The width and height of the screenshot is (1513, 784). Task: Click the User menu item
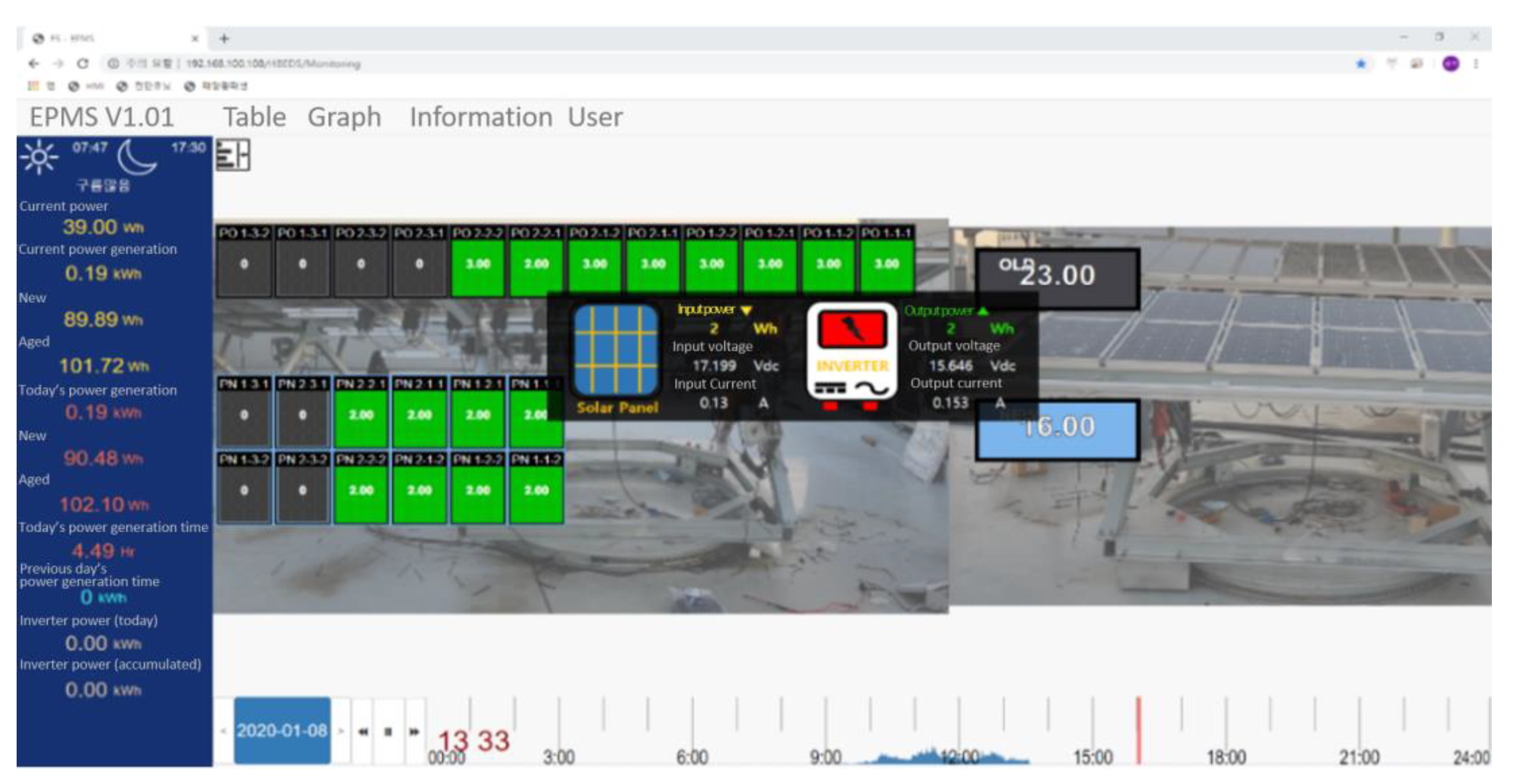[595, 117]
